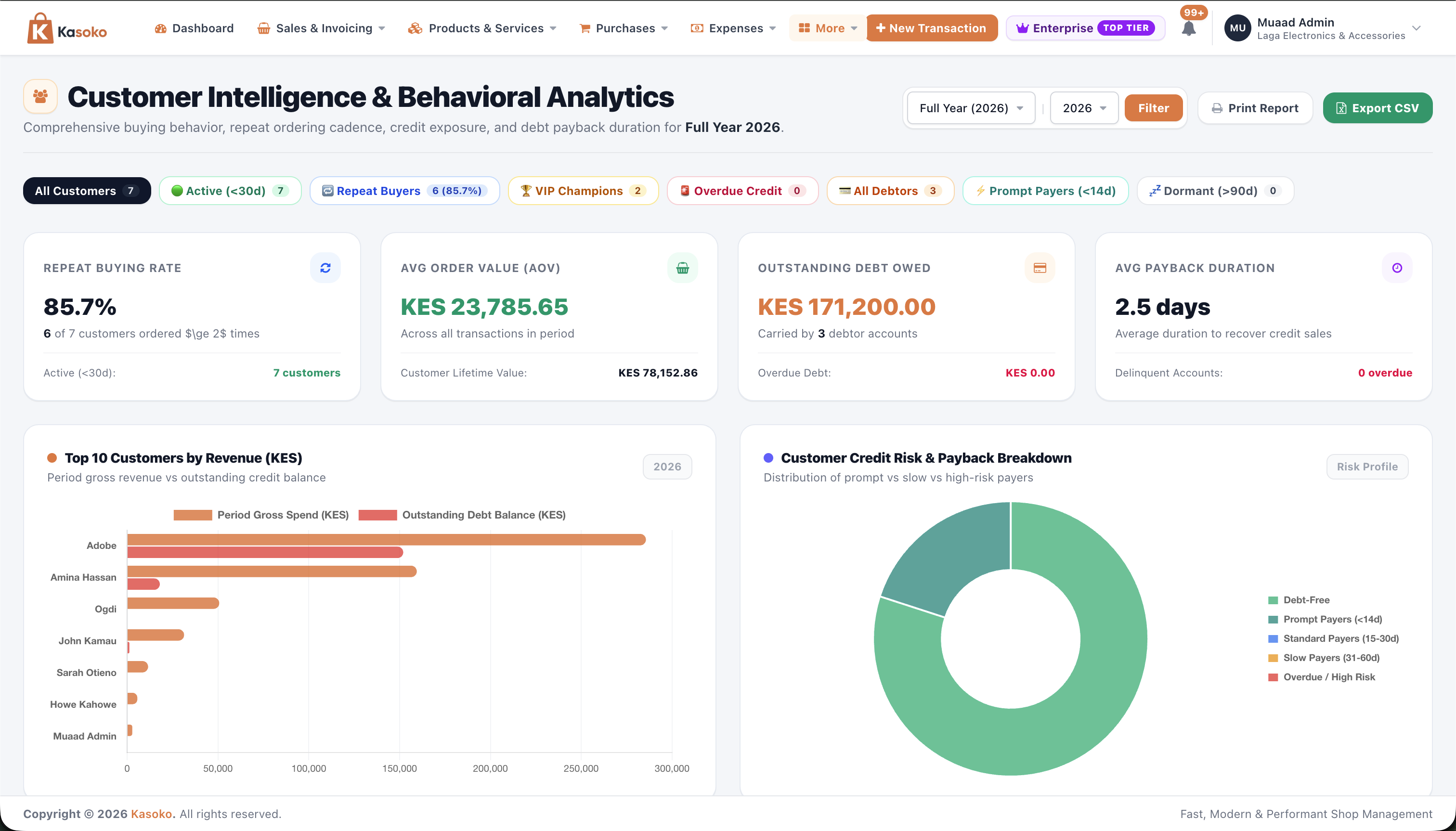Image resolution: width=1456 pixels, height=831 pixels.
Task: Toggle Standard Payers (15-30d) legend entry
Action: point(1333,639)
